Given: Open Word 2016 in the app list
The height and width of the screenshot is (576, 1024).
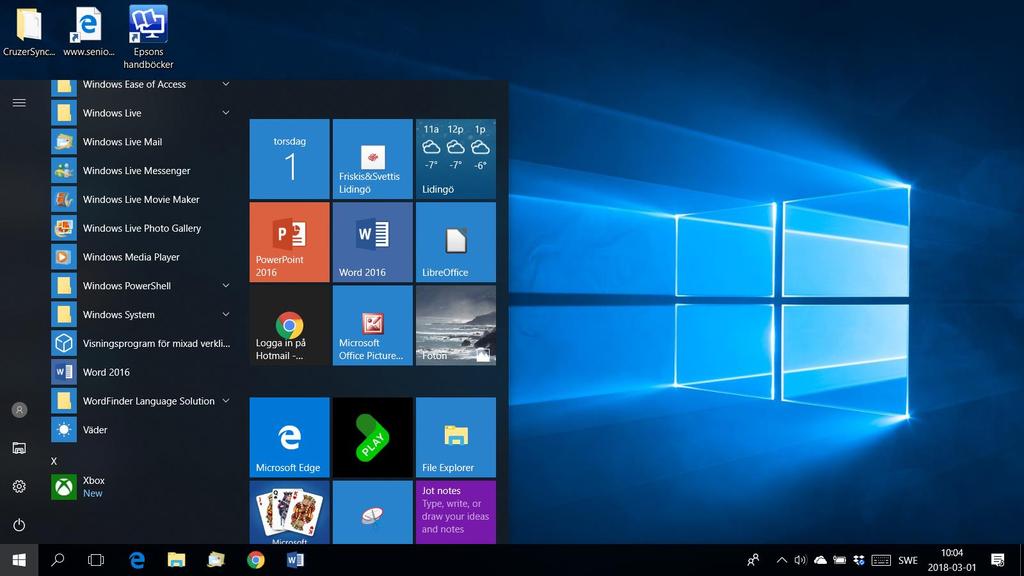Looking at the screenshot, I should (140, 372).
